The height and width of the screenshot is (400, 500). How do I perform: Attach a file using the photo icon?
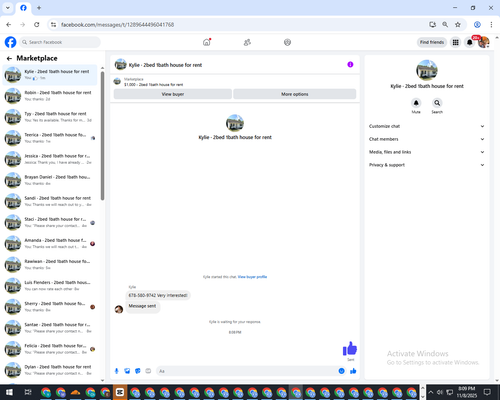point(127,371)
